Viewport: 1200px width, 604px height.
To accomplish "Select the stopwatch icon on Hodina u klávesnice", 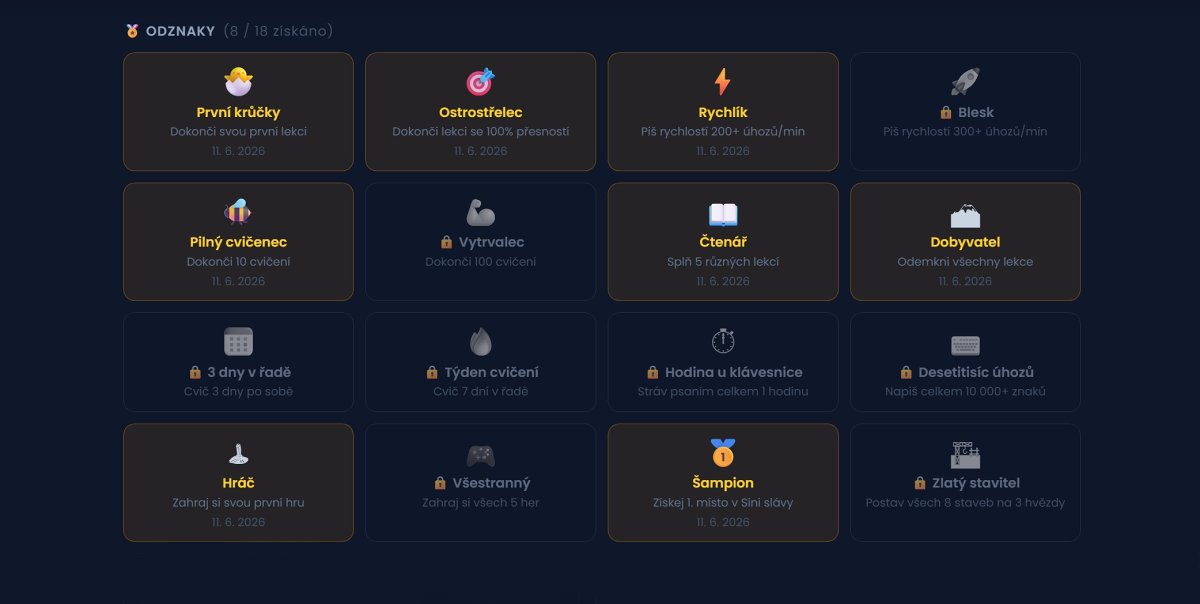I will click(723, 342).
